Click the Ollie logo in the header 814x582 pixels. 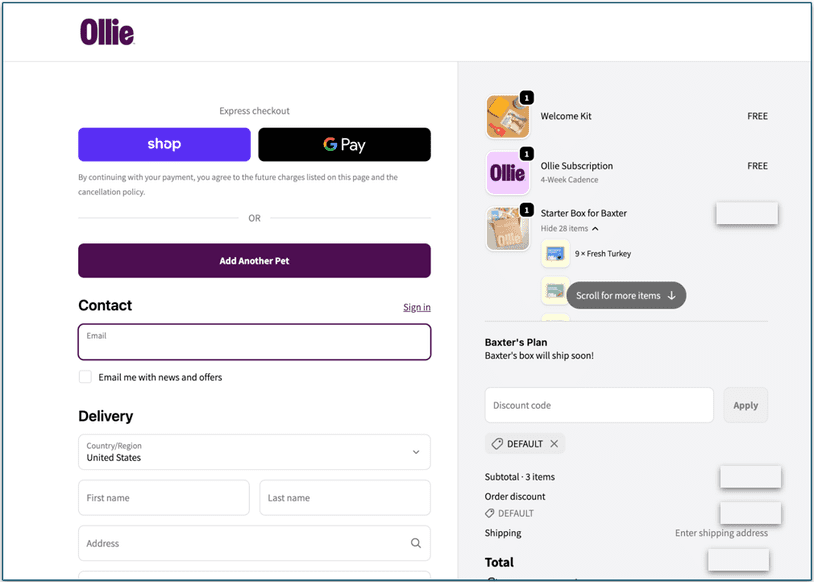pyautogui.click(x=106, y=31)
